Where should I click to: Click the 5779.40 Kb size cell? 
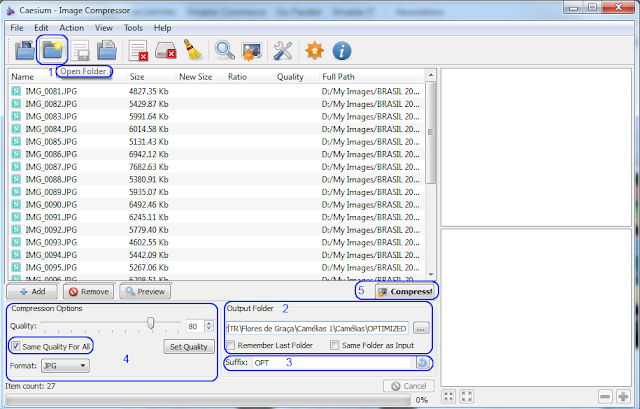149,230
